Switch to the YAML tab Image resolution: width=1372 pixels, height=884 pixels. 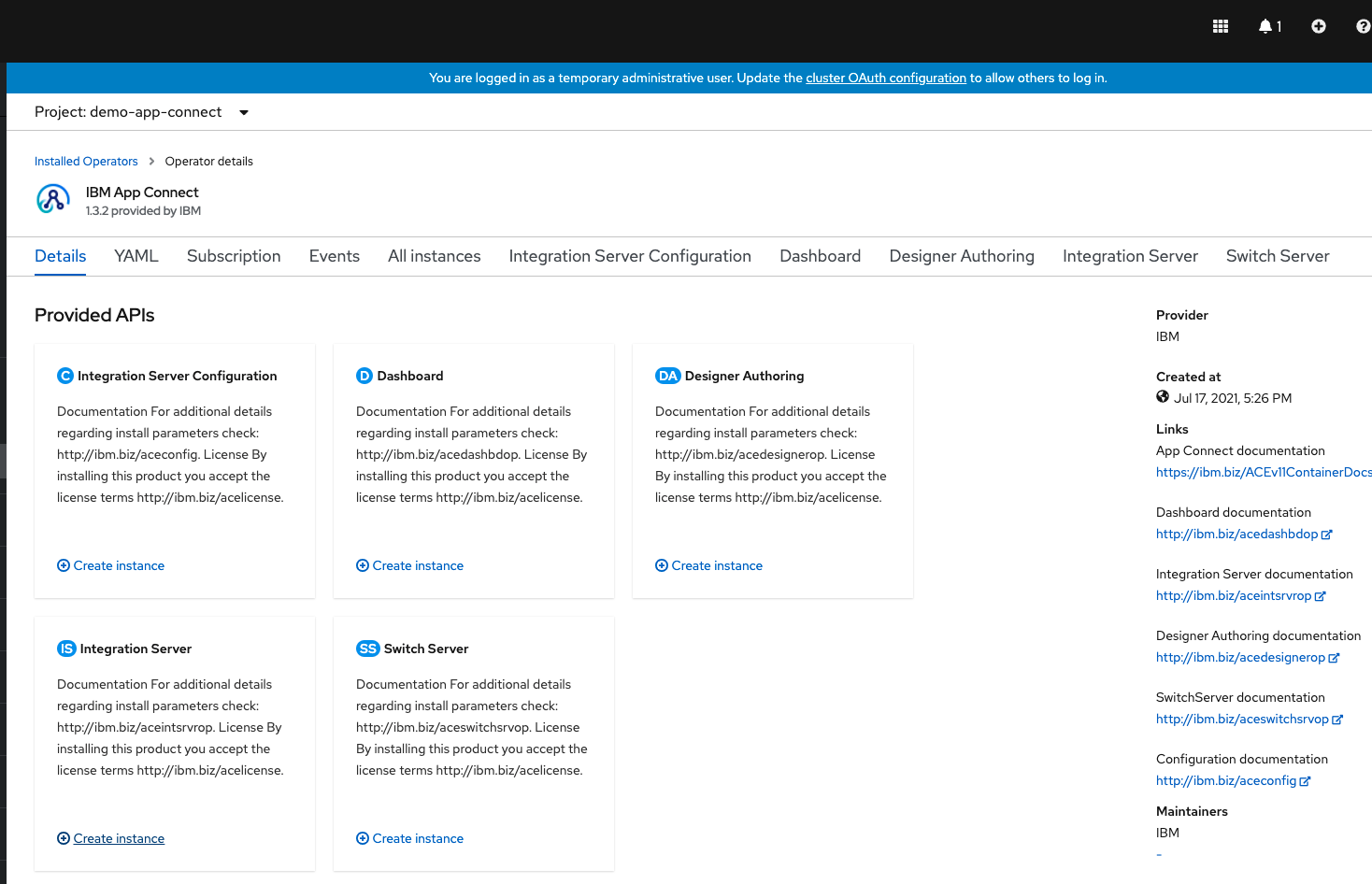pos(136,255)
